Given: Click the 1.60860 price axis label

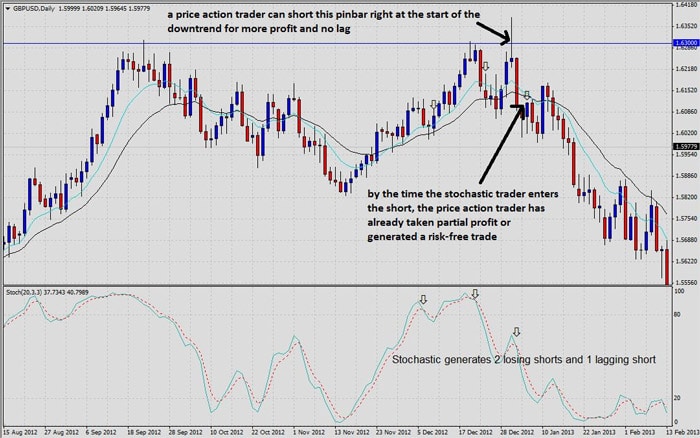Looking at the screenshot, I should click(687, 111).
